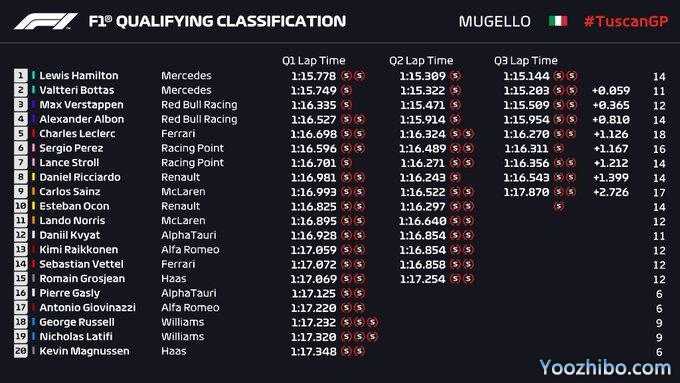Screen dimensions: 680x383
Task: Click the position 10 badge for Ocon
Action: [20, 206]
